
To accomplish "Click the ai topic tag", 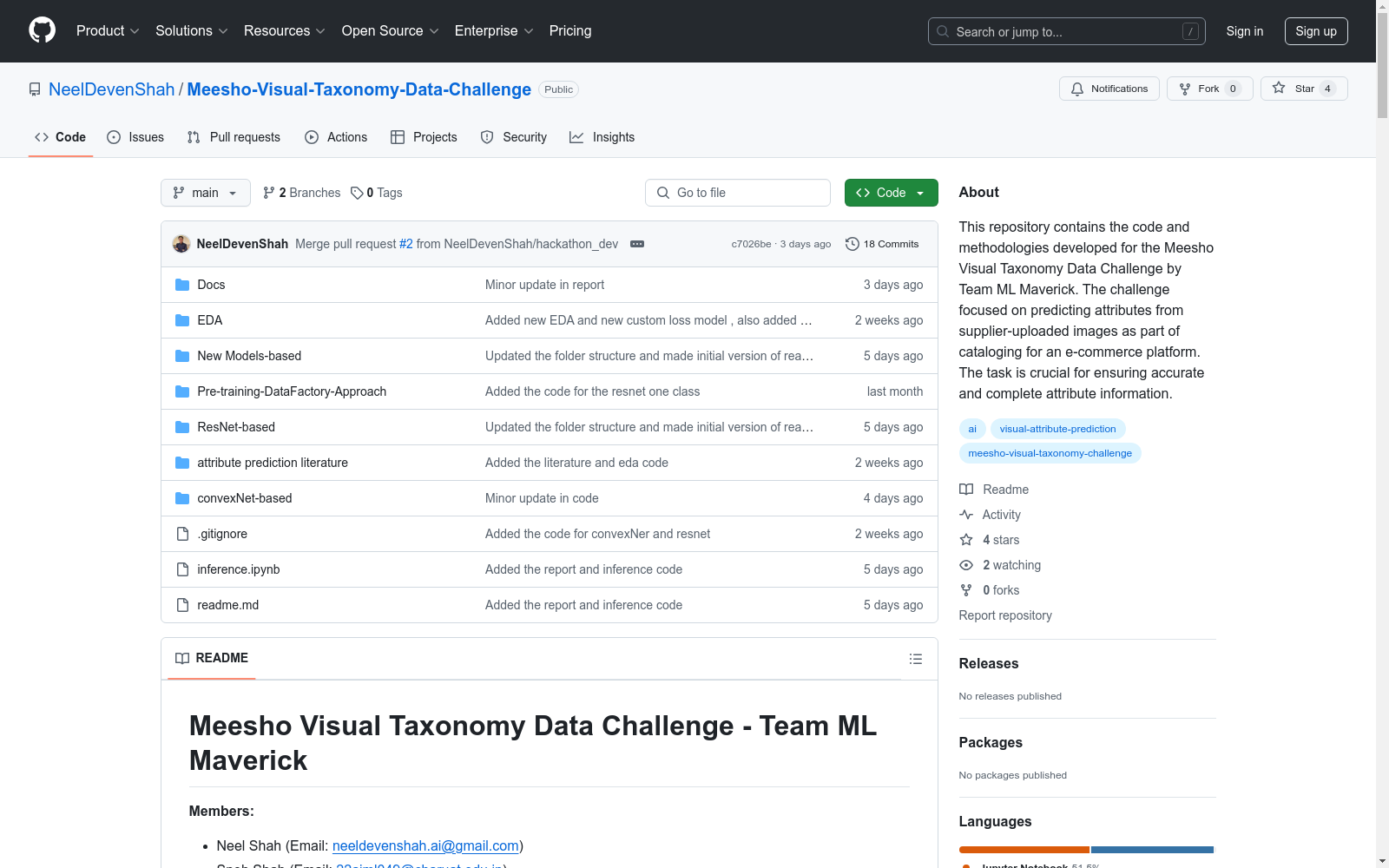I will [972, 429].
